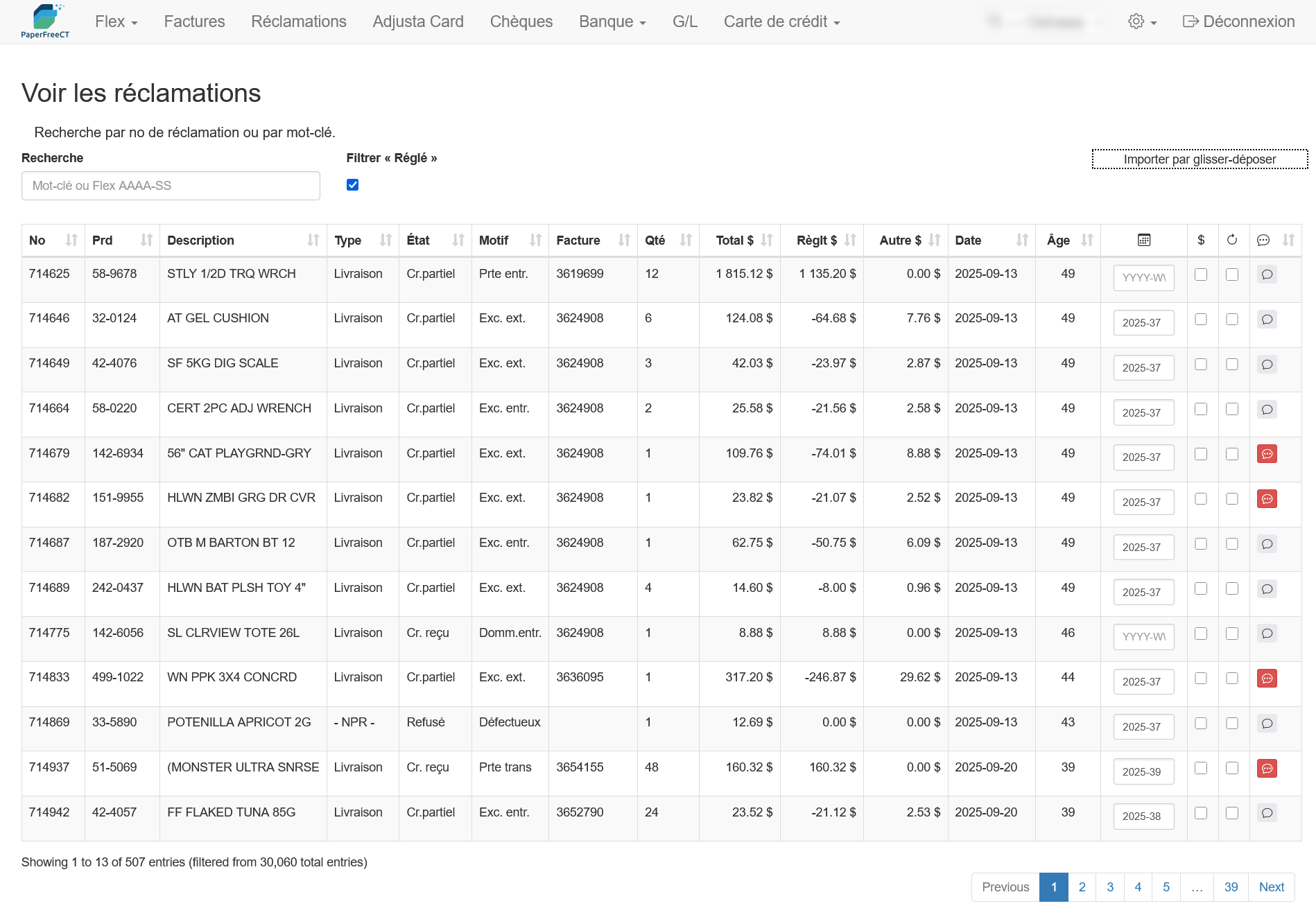Check the dollar checkbox for claim 714646
Screen dimensions: 1316x908
click(x=1201, y=320)
